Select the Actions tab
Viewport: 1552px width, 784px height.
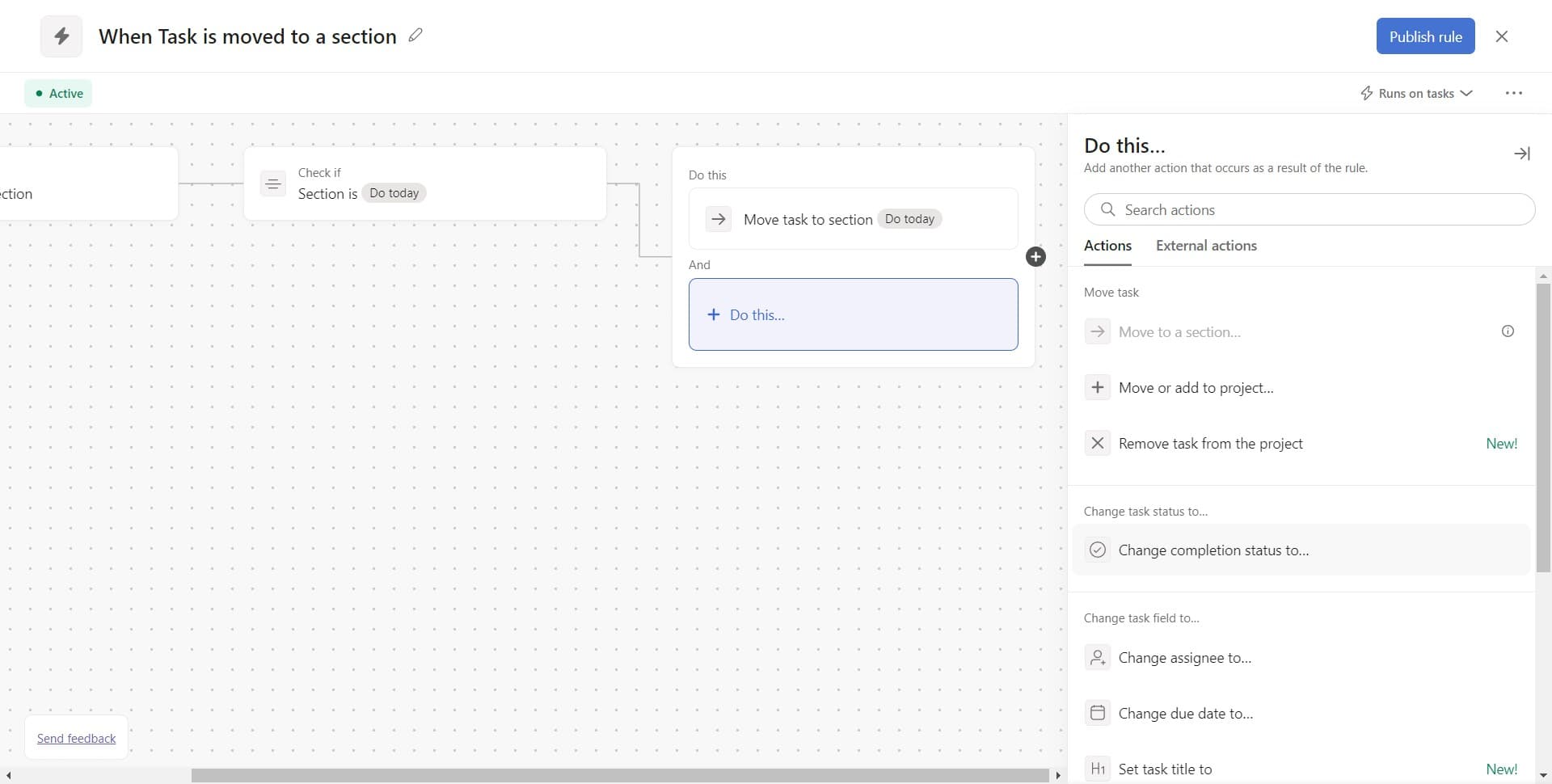click(1107, 246)
